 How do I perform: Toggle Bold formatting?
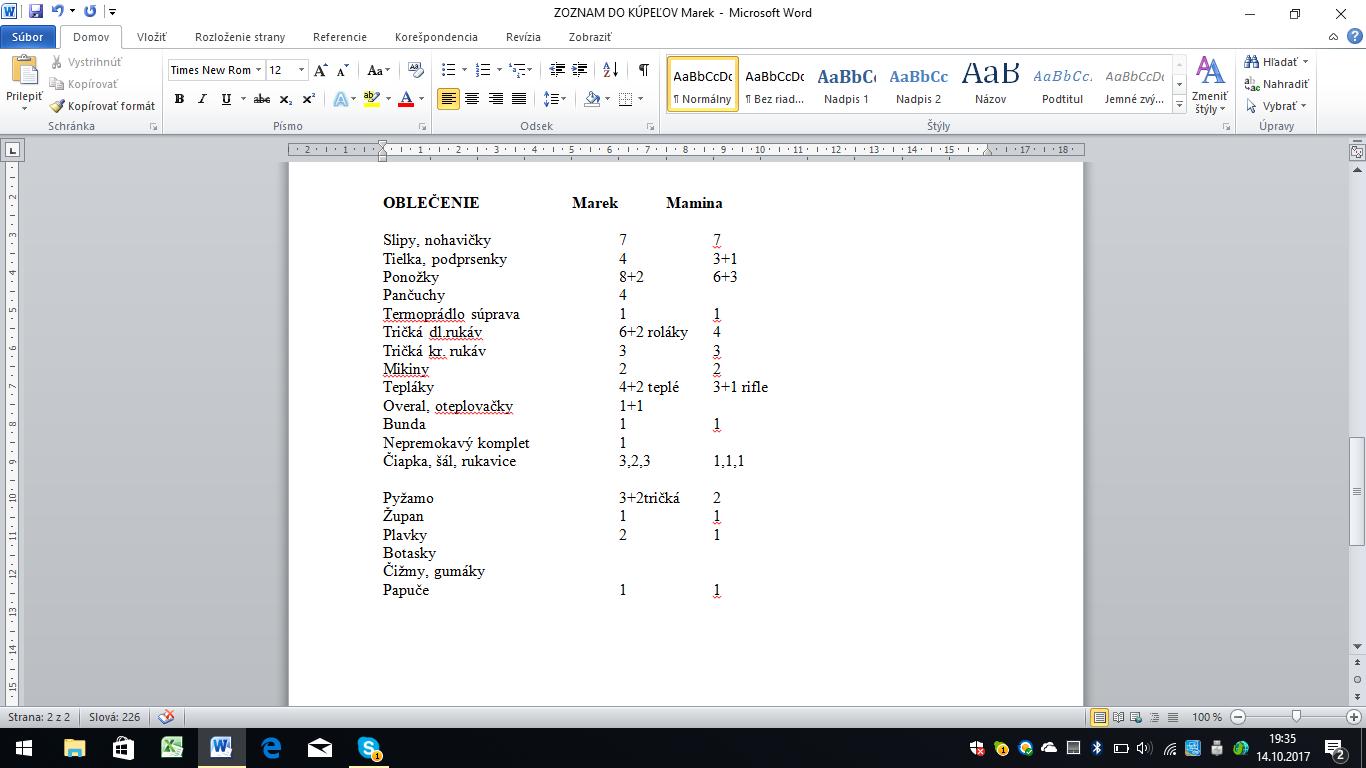pyautogui.click(x=179, y=99)
